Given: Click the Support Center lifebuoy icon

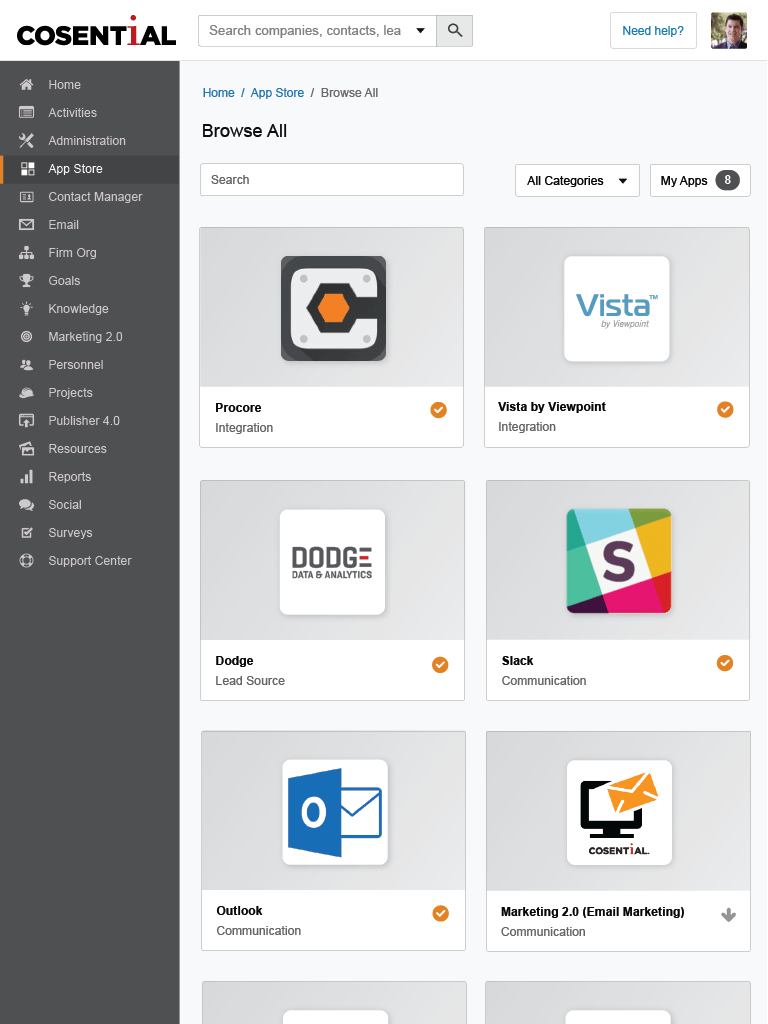Looking at the screenshot, I should [x=26, y=561].
